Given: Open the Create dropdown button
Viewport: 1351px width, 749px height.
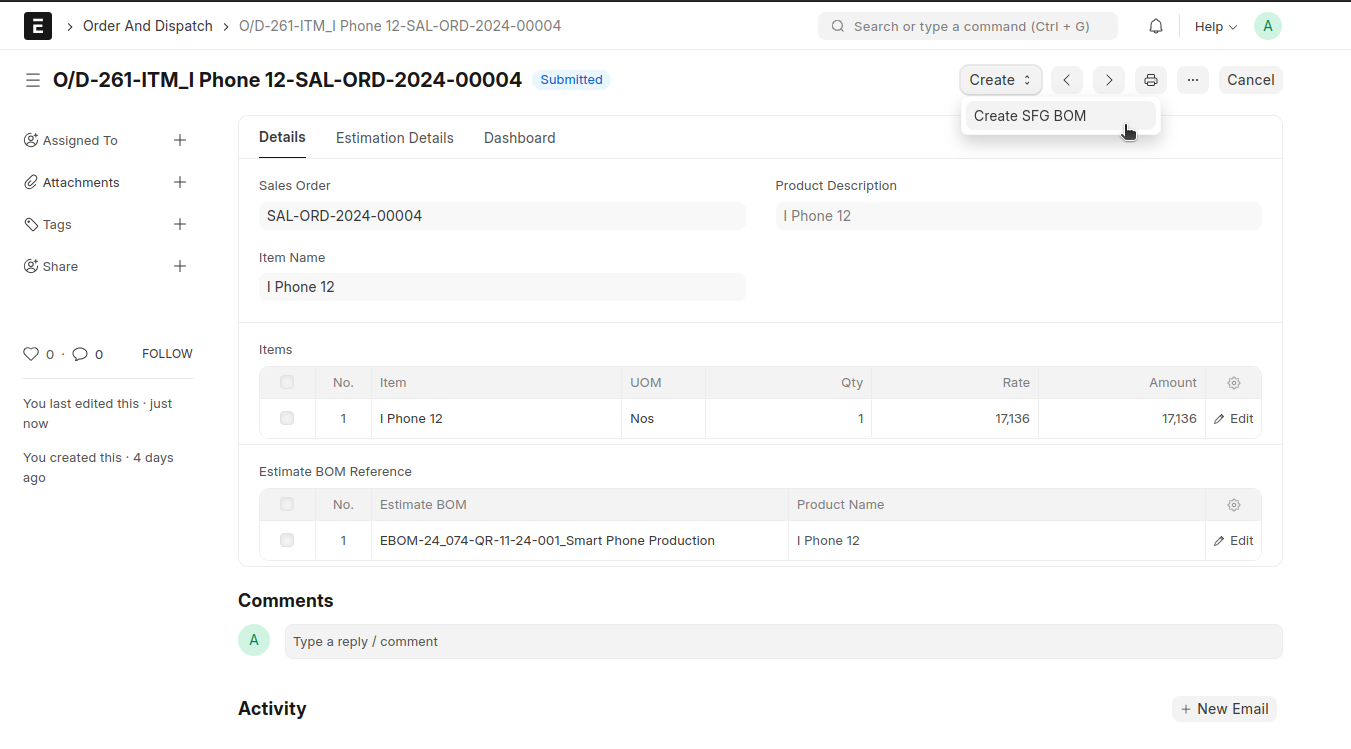Looking at the screenshot, I should coord(1000,80).
